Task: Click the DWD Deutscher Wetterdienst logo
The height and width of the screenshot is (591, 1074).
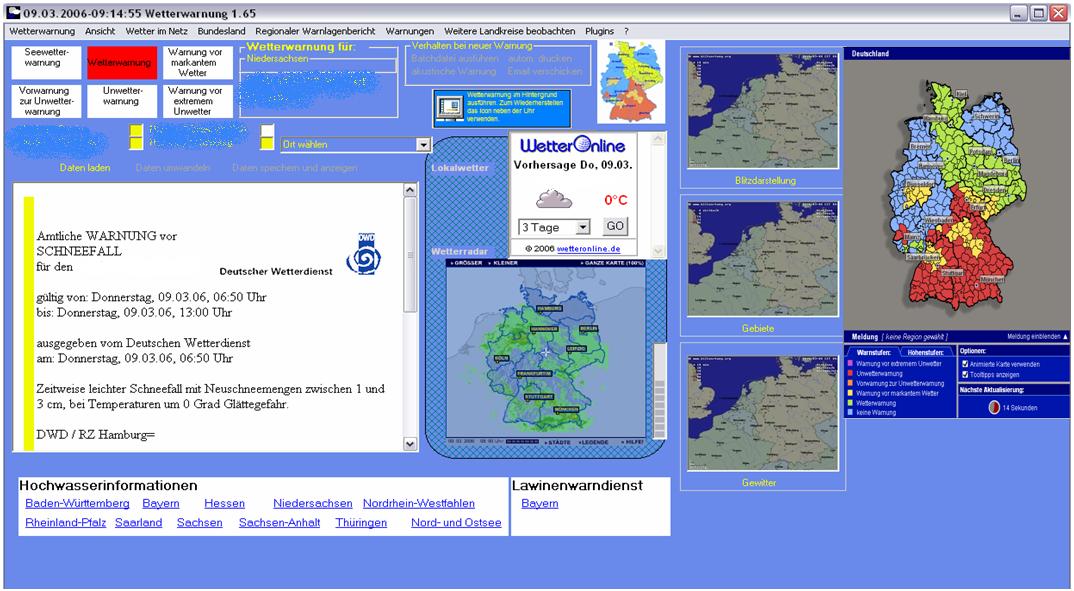Action: [362, 254]
